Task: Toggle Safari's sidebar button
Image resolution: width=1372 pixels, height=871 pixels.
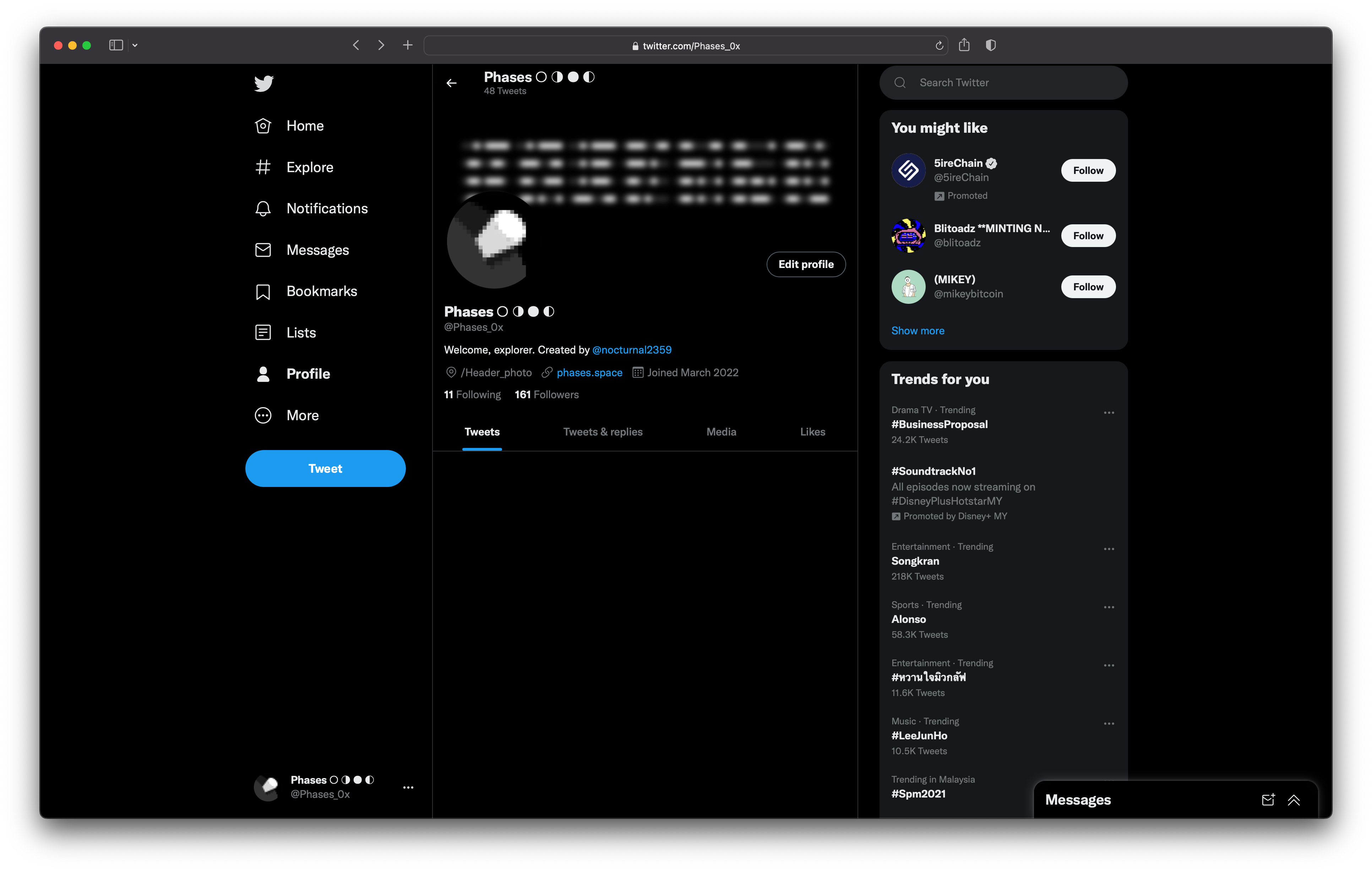Action: click(x=116, y=45)
